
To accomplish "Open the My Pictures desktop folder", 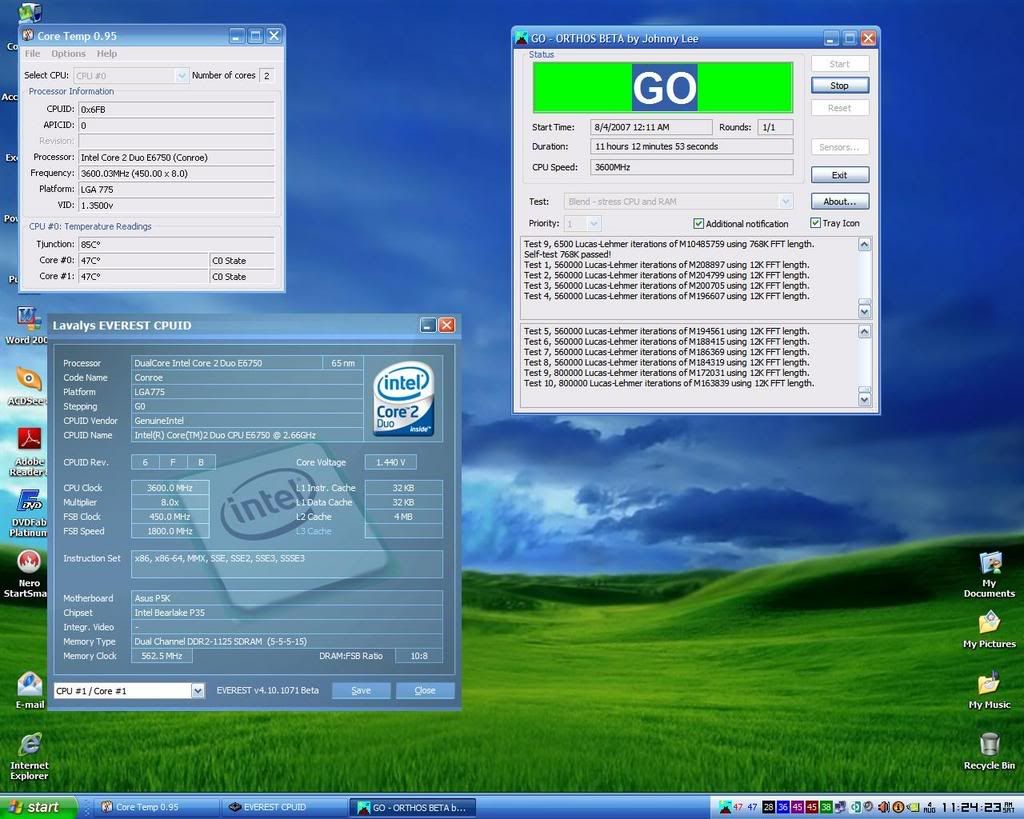I will (989, 630).
